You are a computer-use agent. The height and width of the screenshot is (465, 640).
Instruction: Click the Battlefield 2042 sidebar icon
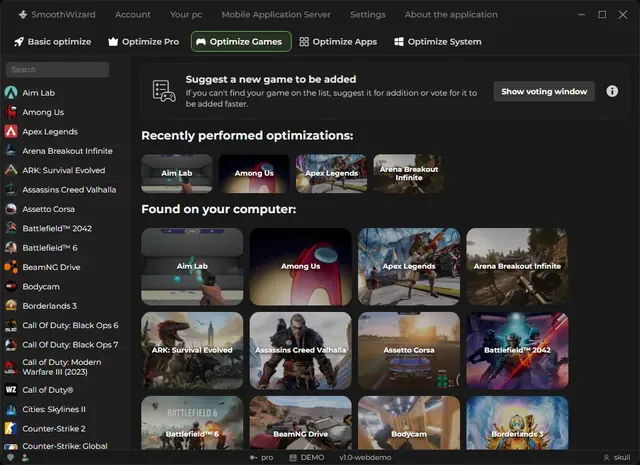tap(11, 228)
